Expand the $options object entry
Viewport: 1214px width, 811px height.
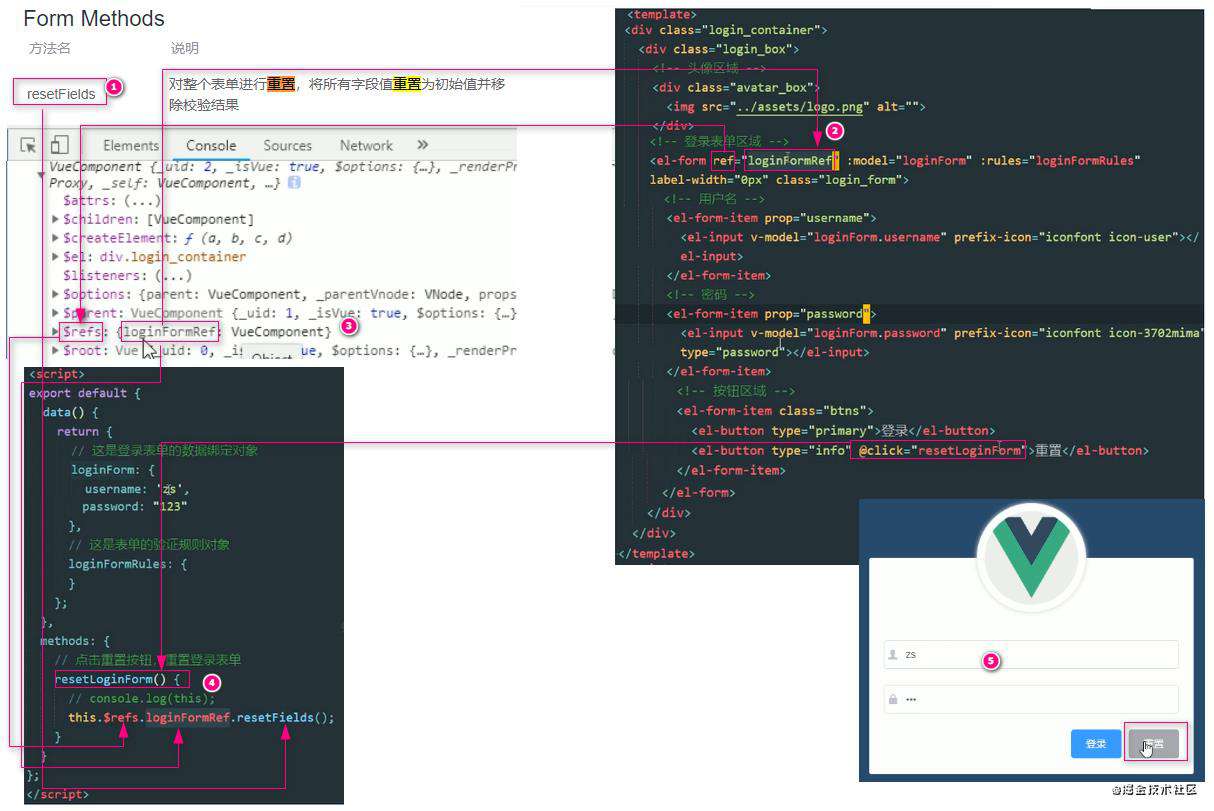pyautogui.click(x=55, y=294)
